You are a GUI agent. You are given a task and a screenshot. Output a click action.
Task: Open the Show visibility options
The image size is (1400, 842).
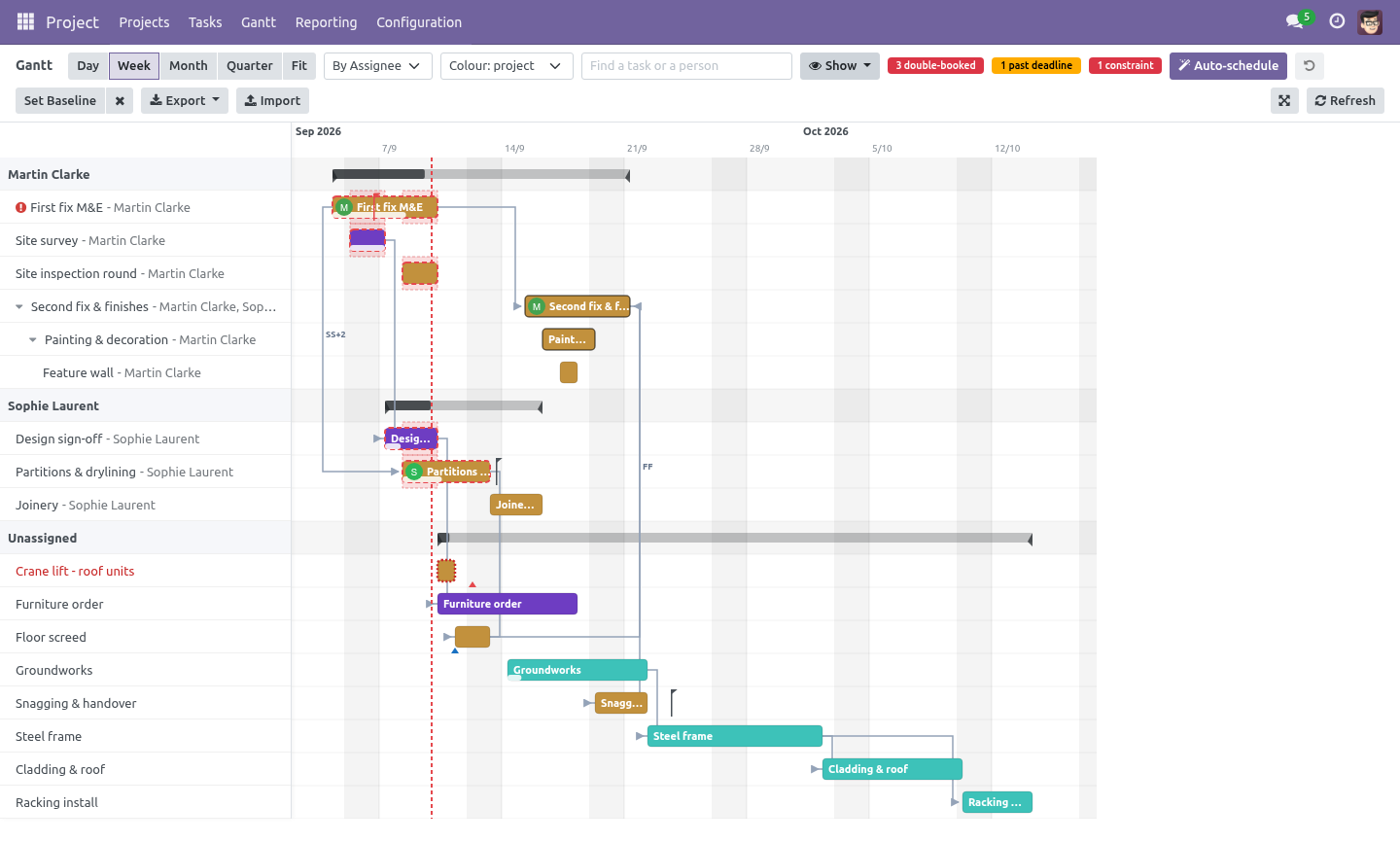point(840,66)
